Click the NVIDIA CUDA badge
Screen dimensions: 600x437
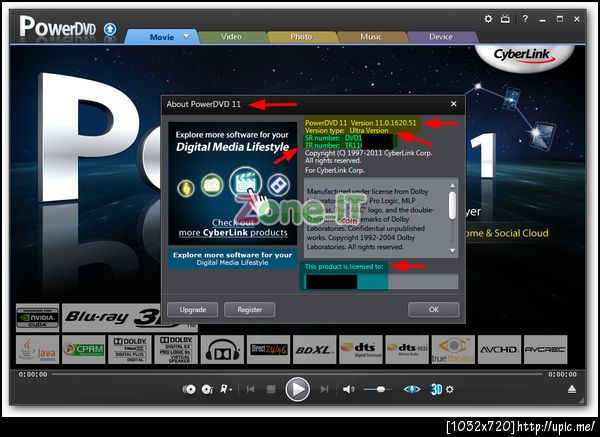[38, 318]
